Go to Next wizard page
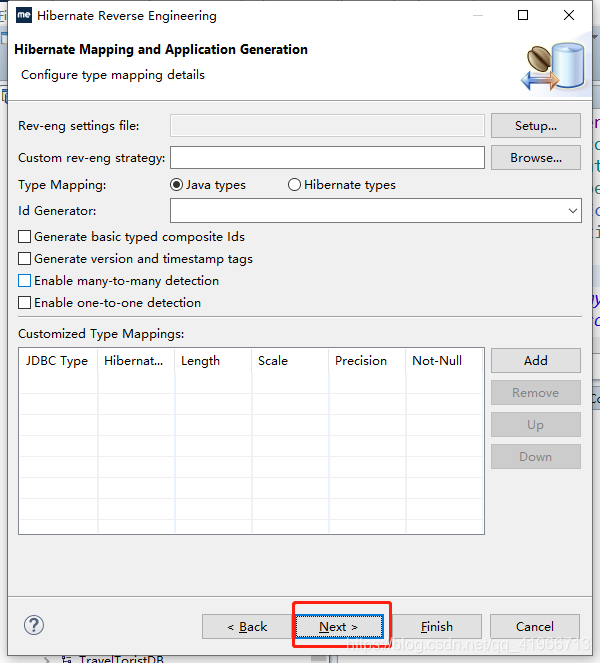The image size is (600, 663). click(340, 626)
